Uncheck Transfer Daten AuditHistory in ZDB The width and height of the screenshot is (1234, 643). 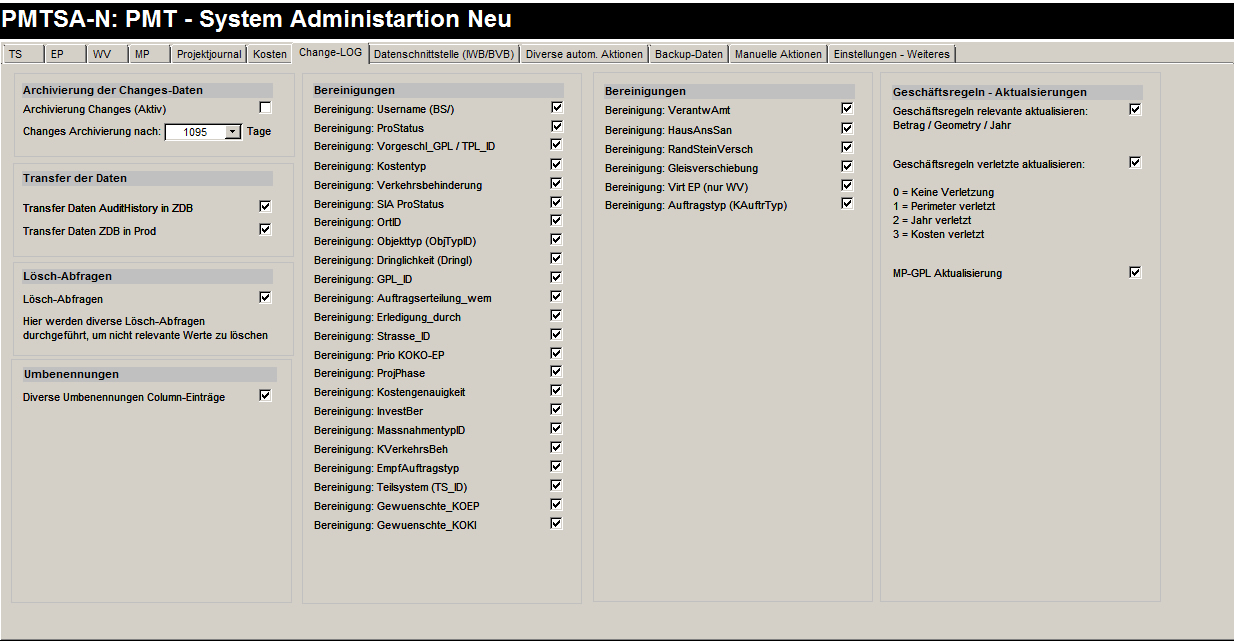[265, 206]
